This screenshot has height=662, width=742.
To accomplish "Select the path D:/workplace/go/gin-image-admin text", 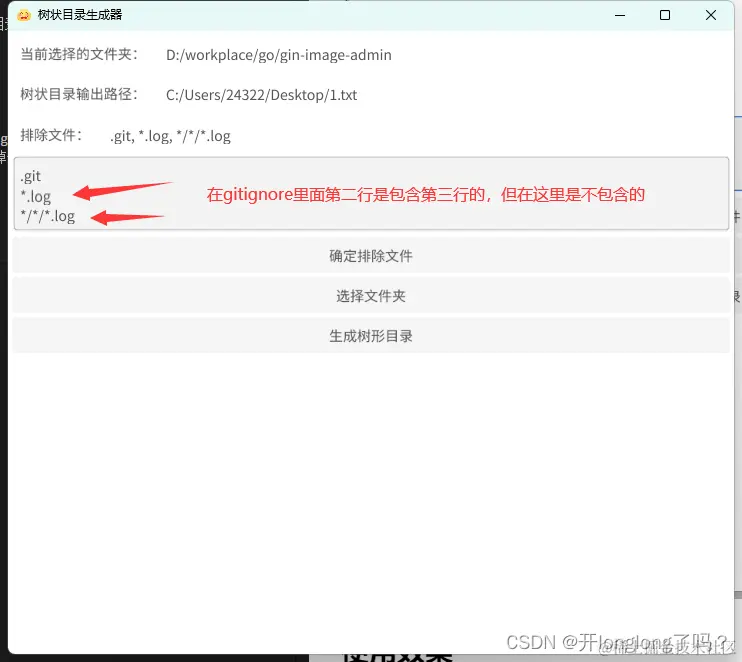I will tap(279, 55).
